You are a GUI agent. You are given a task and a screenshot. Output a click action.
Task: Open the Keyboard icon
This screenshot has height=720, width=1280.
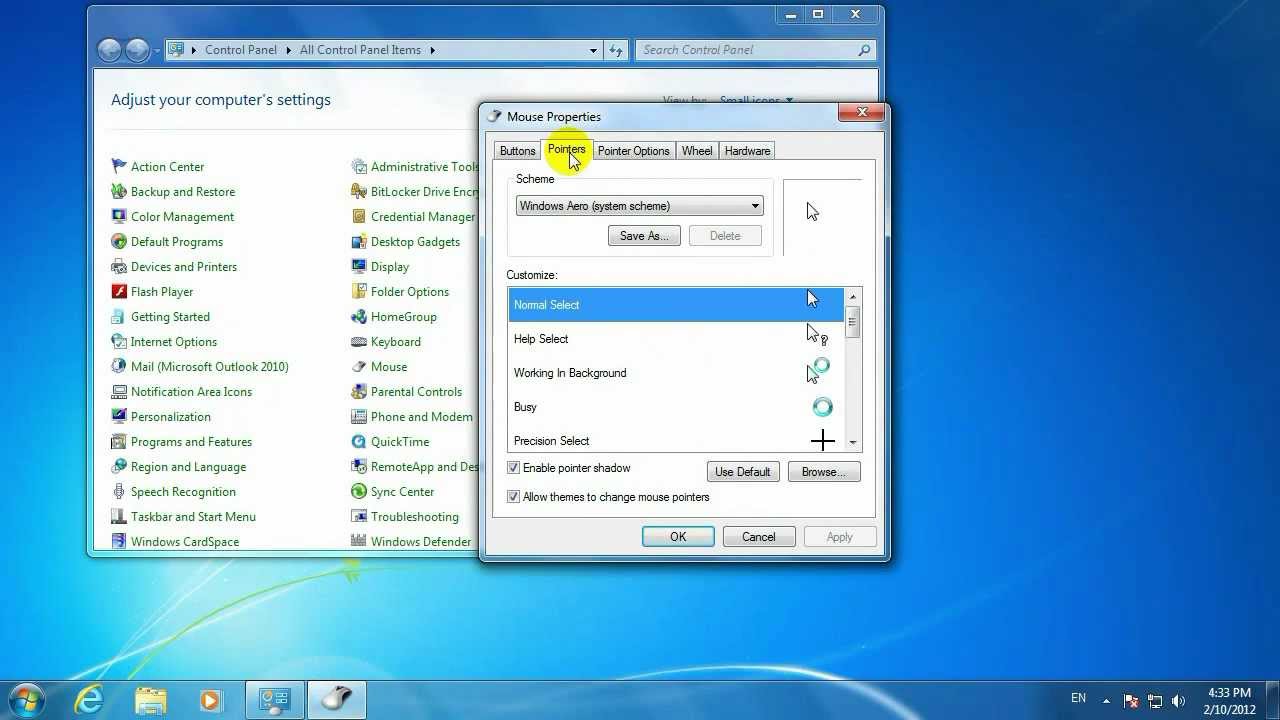tap(359, 342)
